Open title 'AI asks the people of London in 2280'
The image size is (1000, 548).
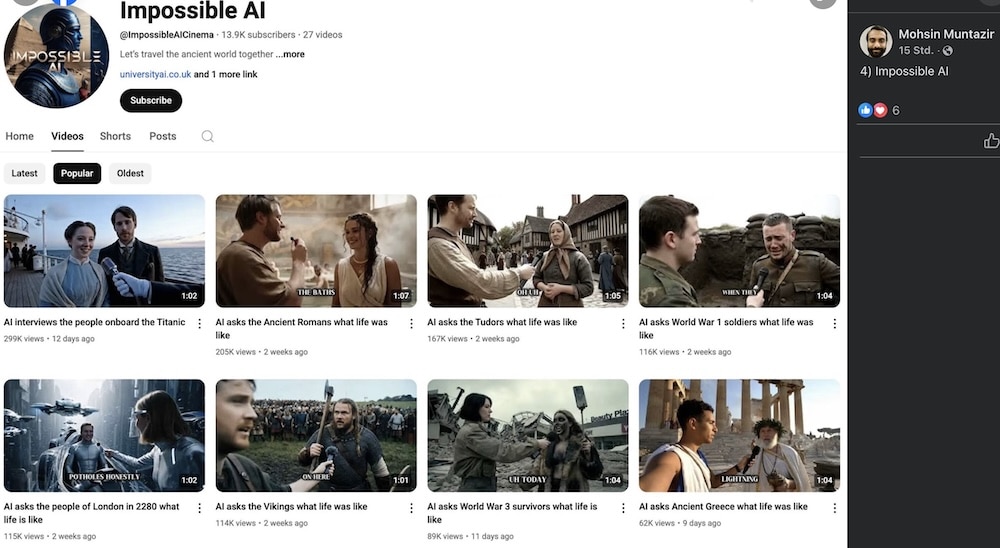pyautogui.click(x=91, y=513)
